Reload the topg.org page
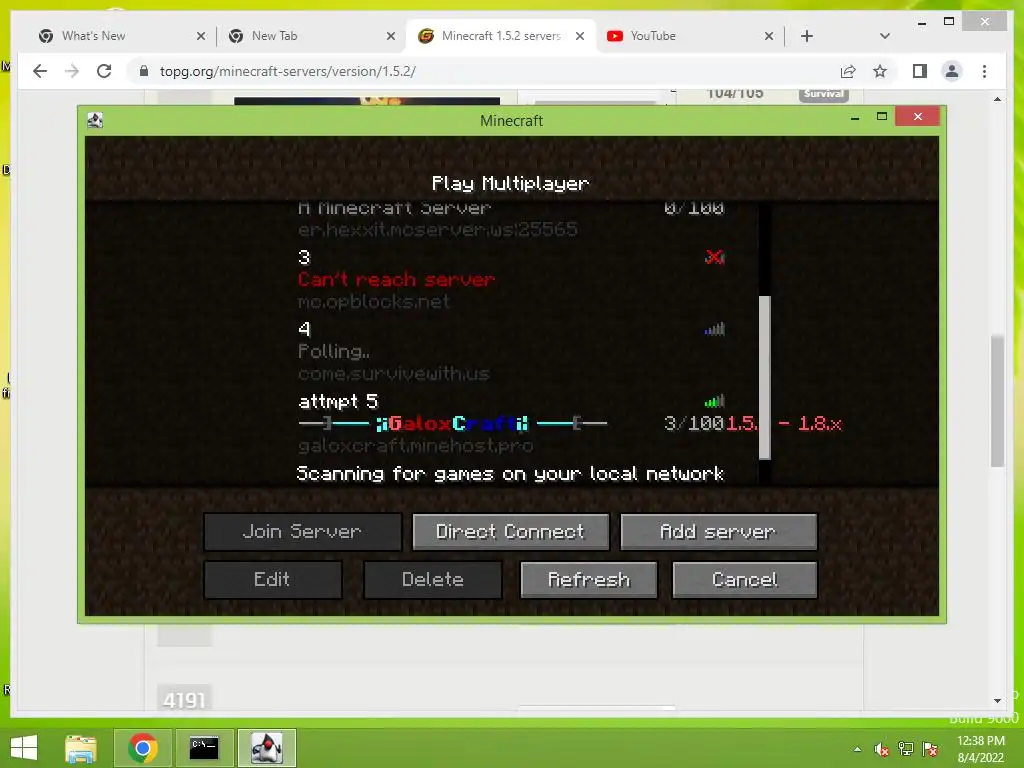 104,71
